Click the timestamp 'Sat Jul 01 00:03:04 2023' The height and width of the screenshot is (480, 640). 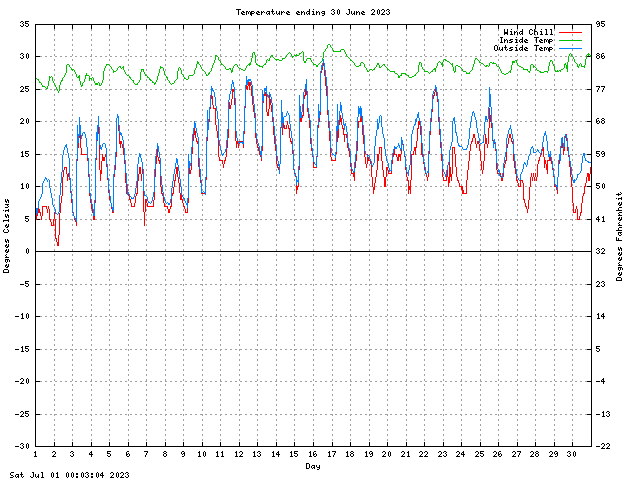click(69, 475)
